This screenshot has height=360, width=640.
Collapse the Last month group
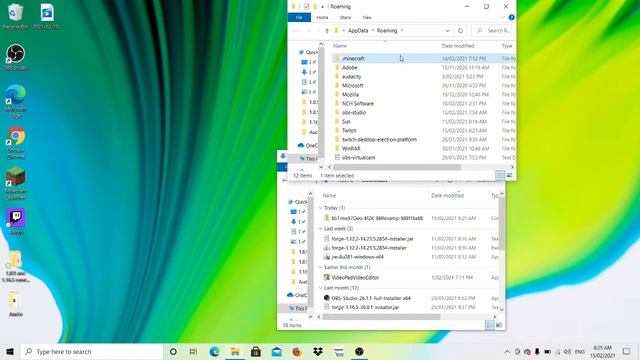click(320, 288)
